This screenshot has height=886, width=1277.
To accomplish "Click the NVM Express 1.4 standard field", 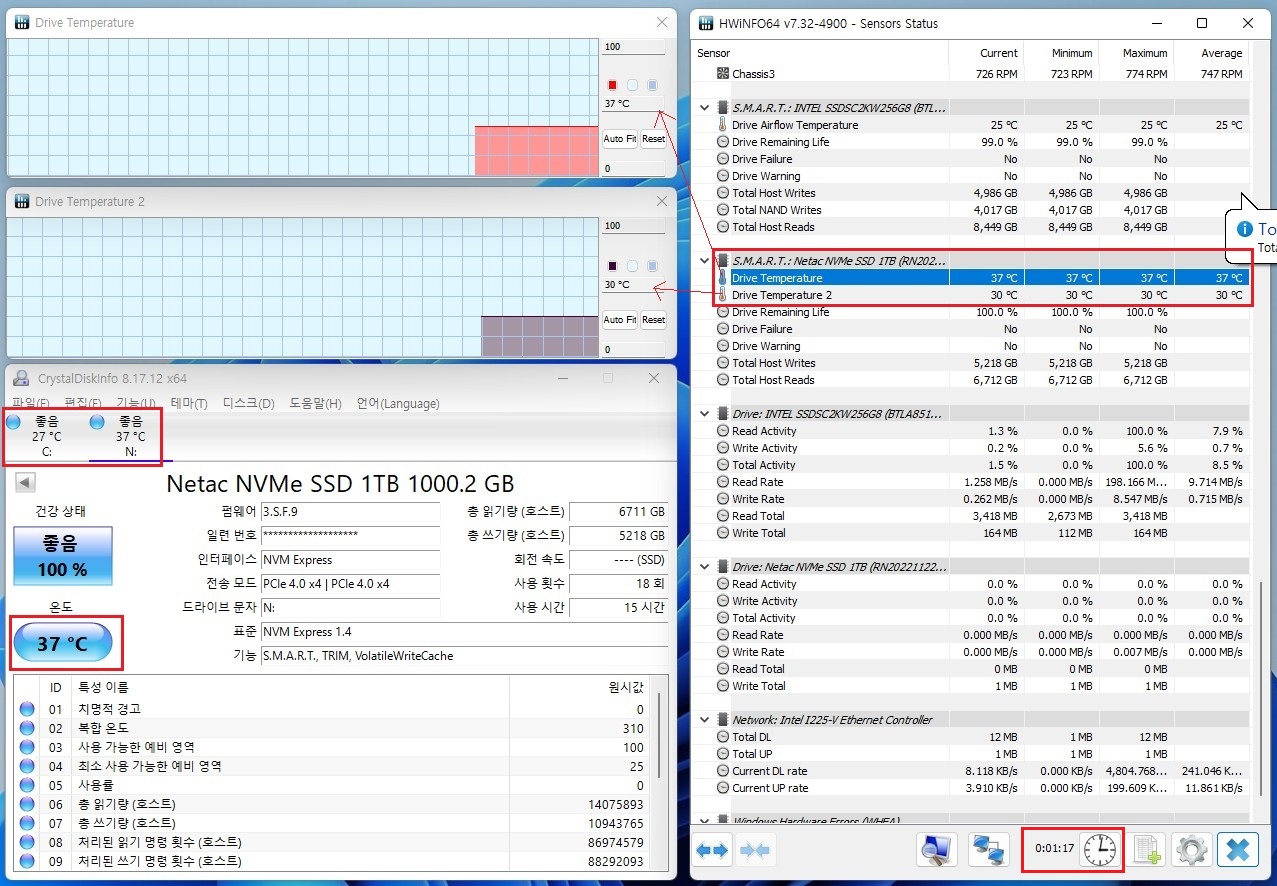I will (x=464, y=632).
